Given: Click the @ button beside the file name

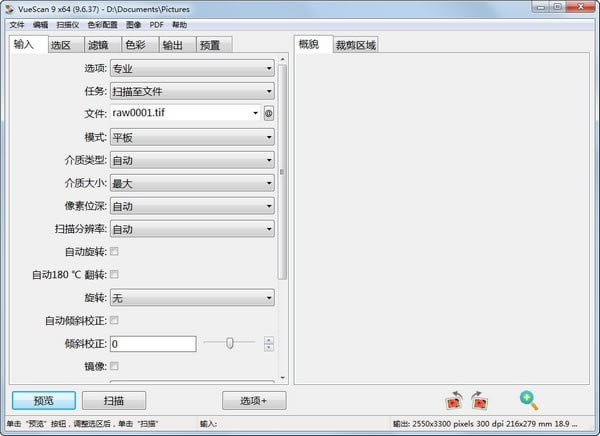Looking at the screenshot, I should point(268,114).
